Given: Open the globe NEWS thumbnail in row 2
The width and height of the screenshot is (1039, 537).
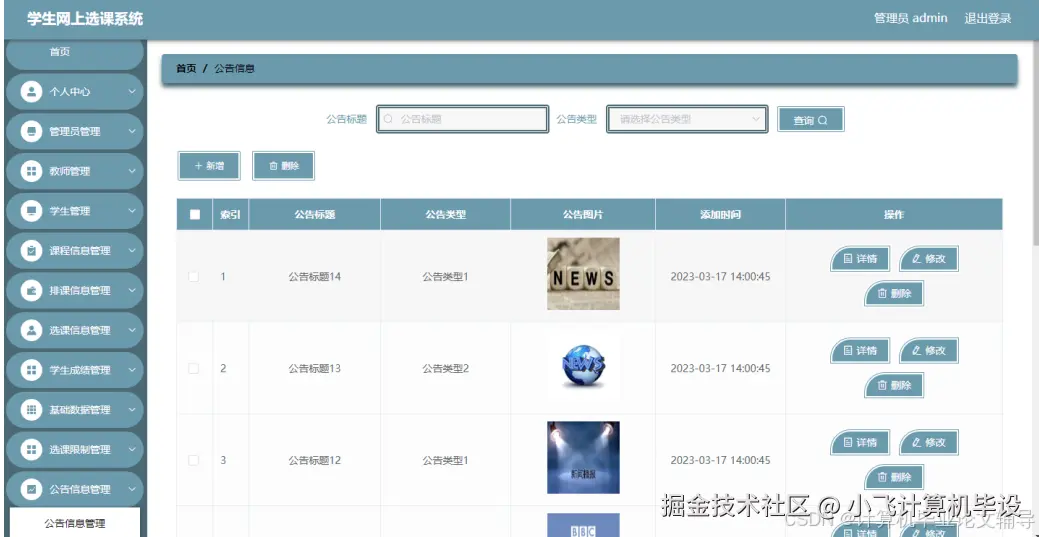Looking at the screenshot, I should click(x=583, y=365).
